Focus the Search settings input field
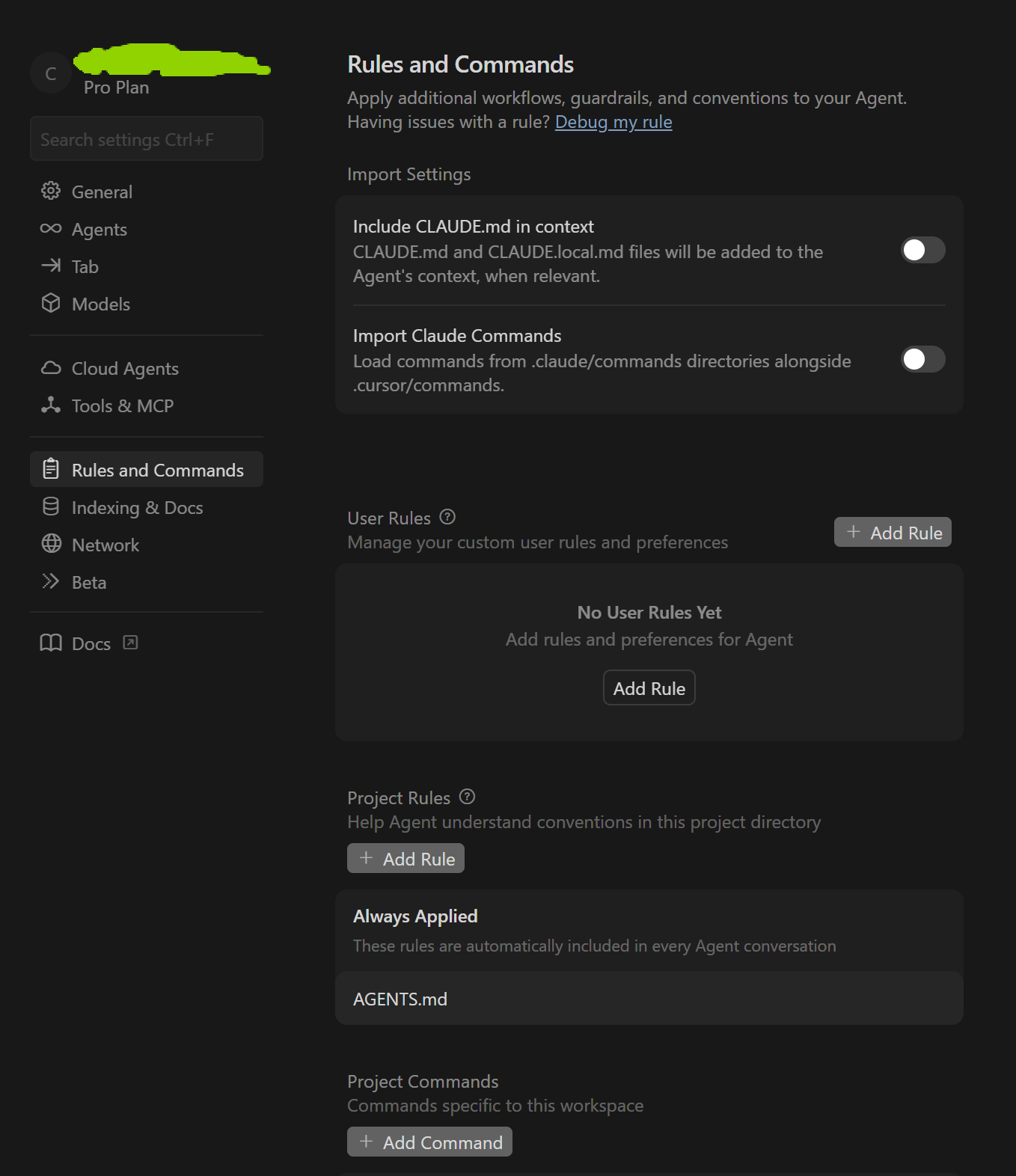 (x=147, y=138)
